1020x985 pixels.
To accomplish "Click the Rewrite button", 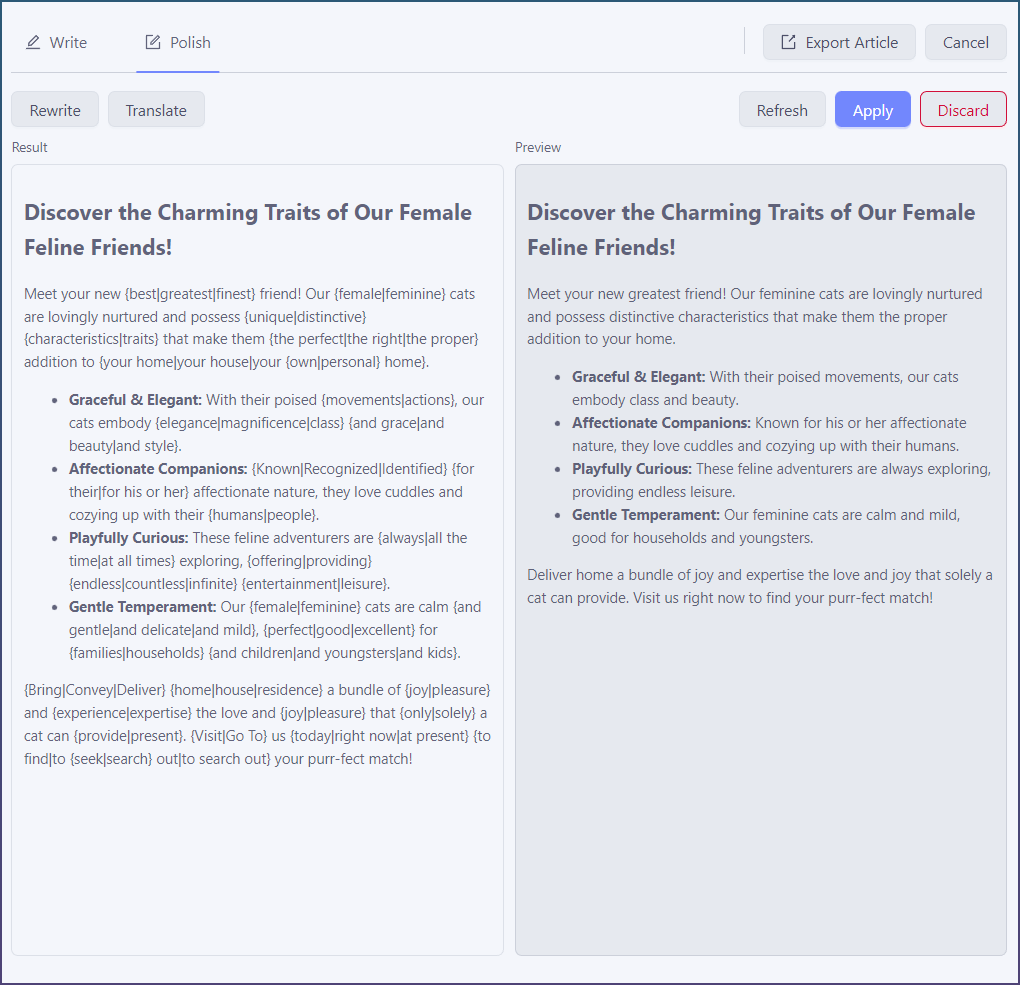I will coord(55,110).
